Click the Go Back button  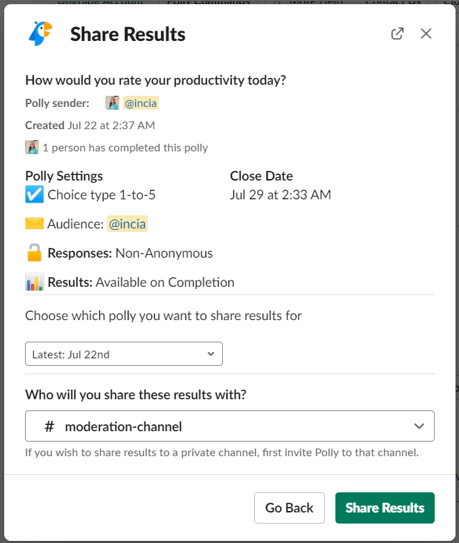tap(289, 508)
